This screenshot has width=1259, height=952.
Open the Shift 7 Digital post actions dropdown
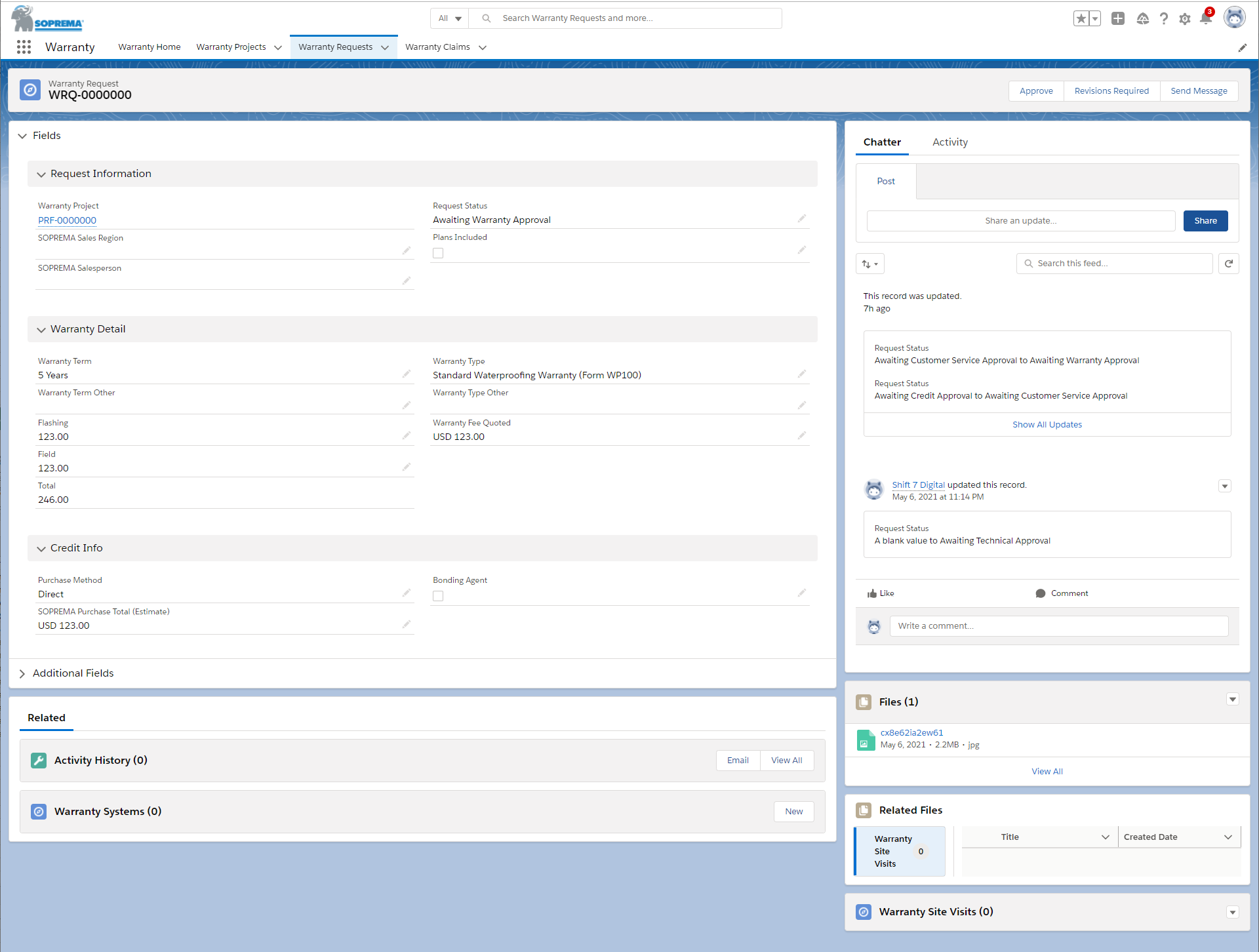point(1225,486)
